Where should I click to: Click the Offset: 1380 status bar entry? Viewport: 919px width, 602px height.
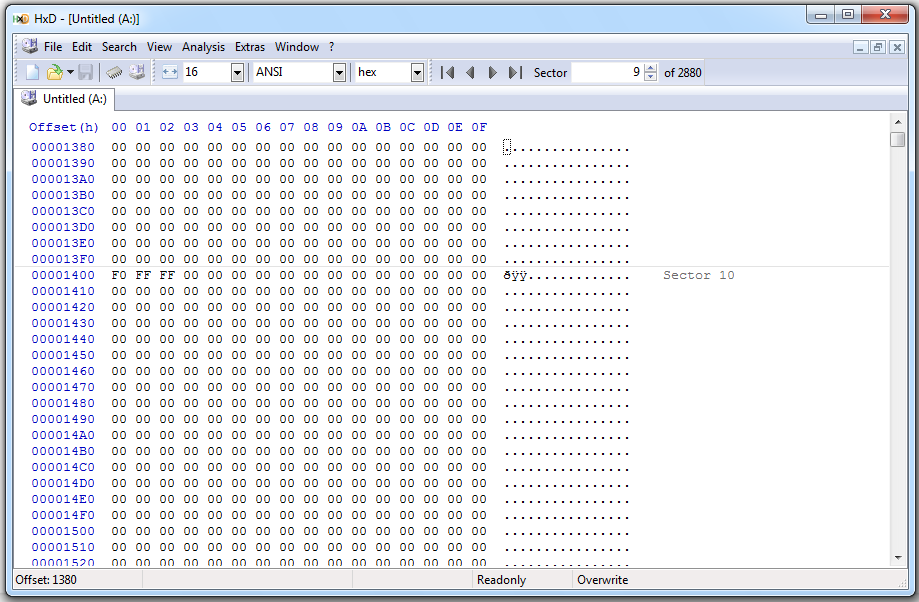coord(46,580)
